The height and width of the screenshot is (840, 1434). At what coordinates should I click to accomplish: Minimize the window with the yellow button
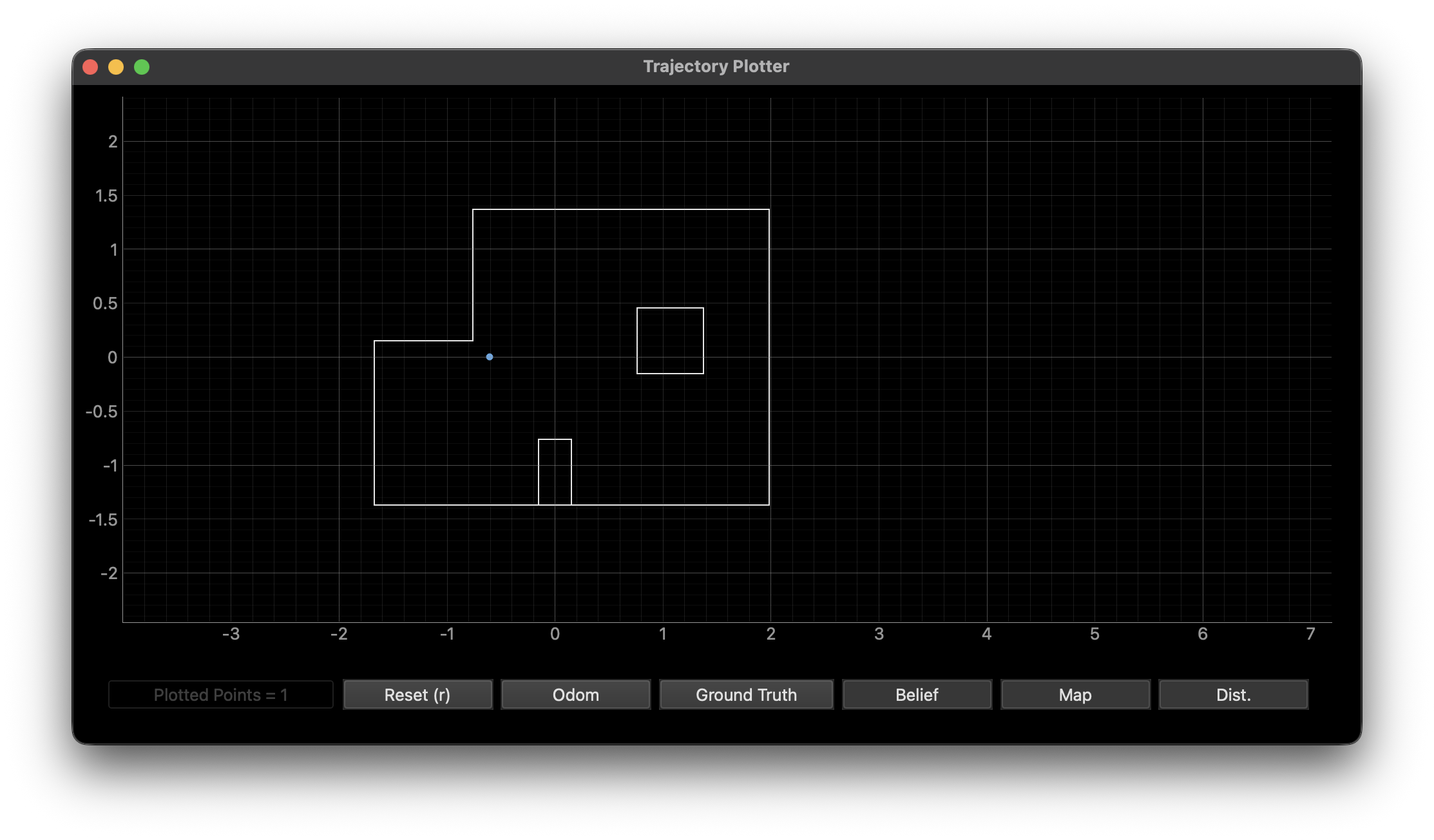116,67
